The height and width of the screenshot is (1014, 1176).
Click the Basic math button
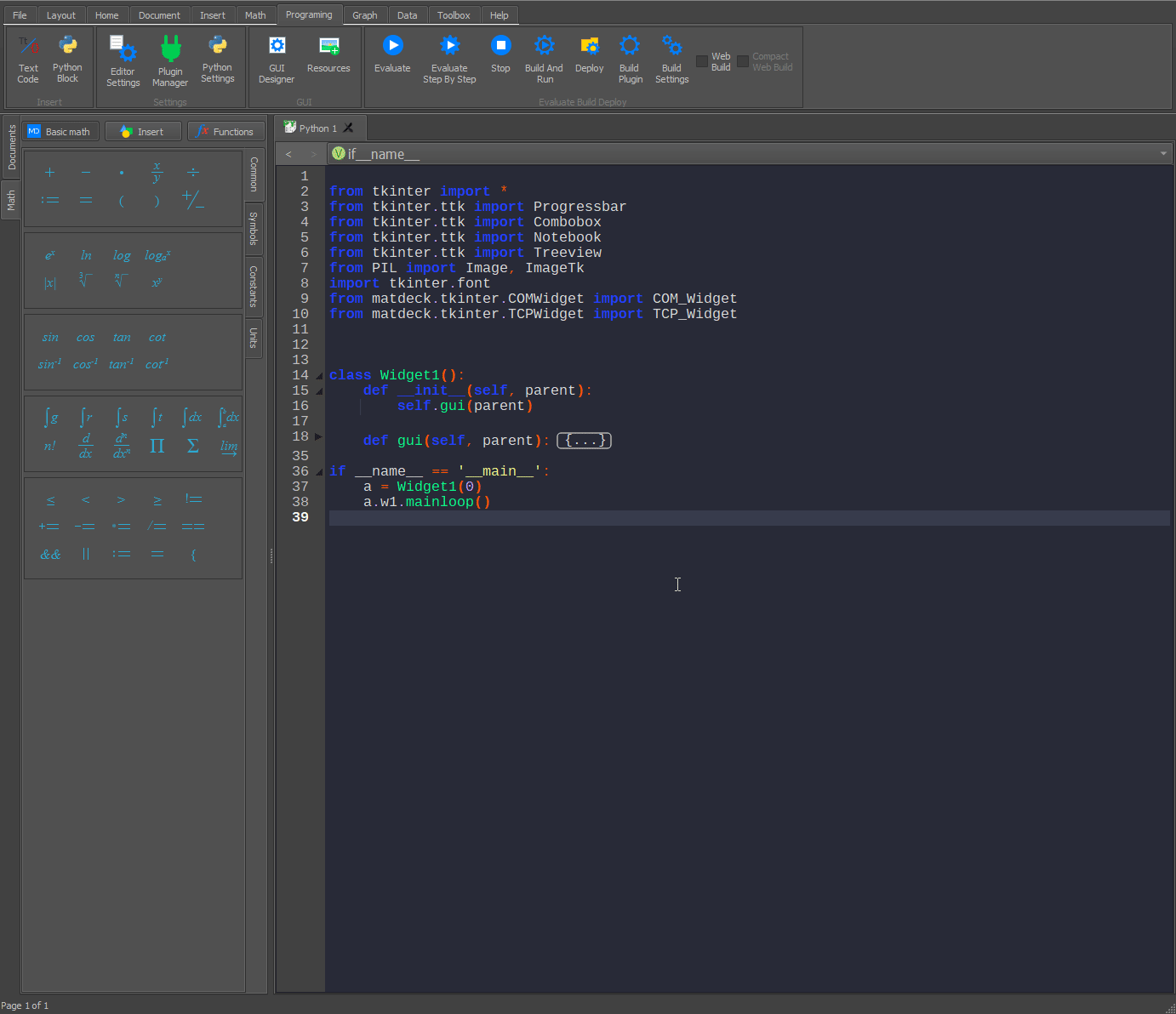coord(60,132)
